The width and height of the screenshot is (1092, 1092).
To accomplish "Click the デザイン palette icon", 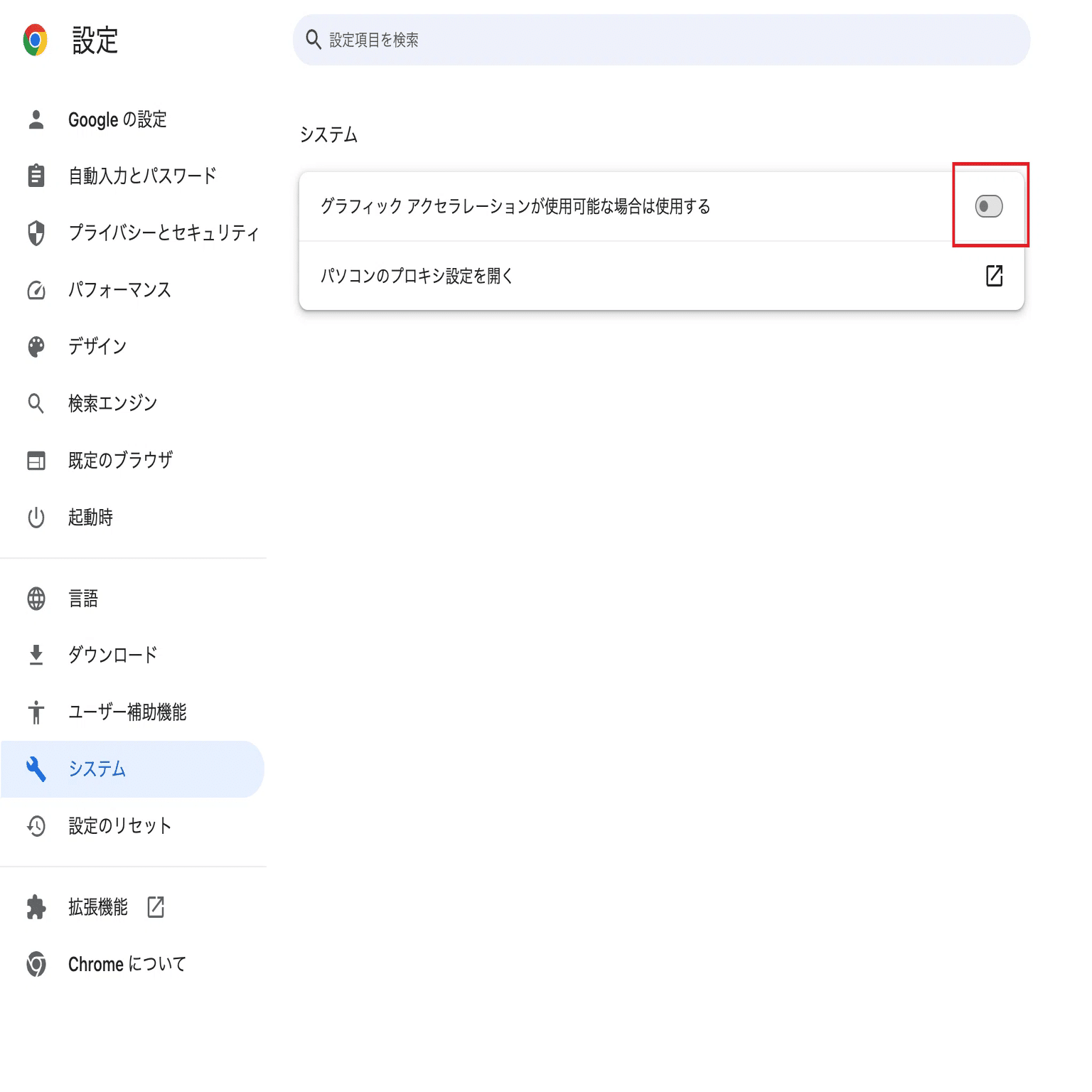I will click(x=36, y=346).
